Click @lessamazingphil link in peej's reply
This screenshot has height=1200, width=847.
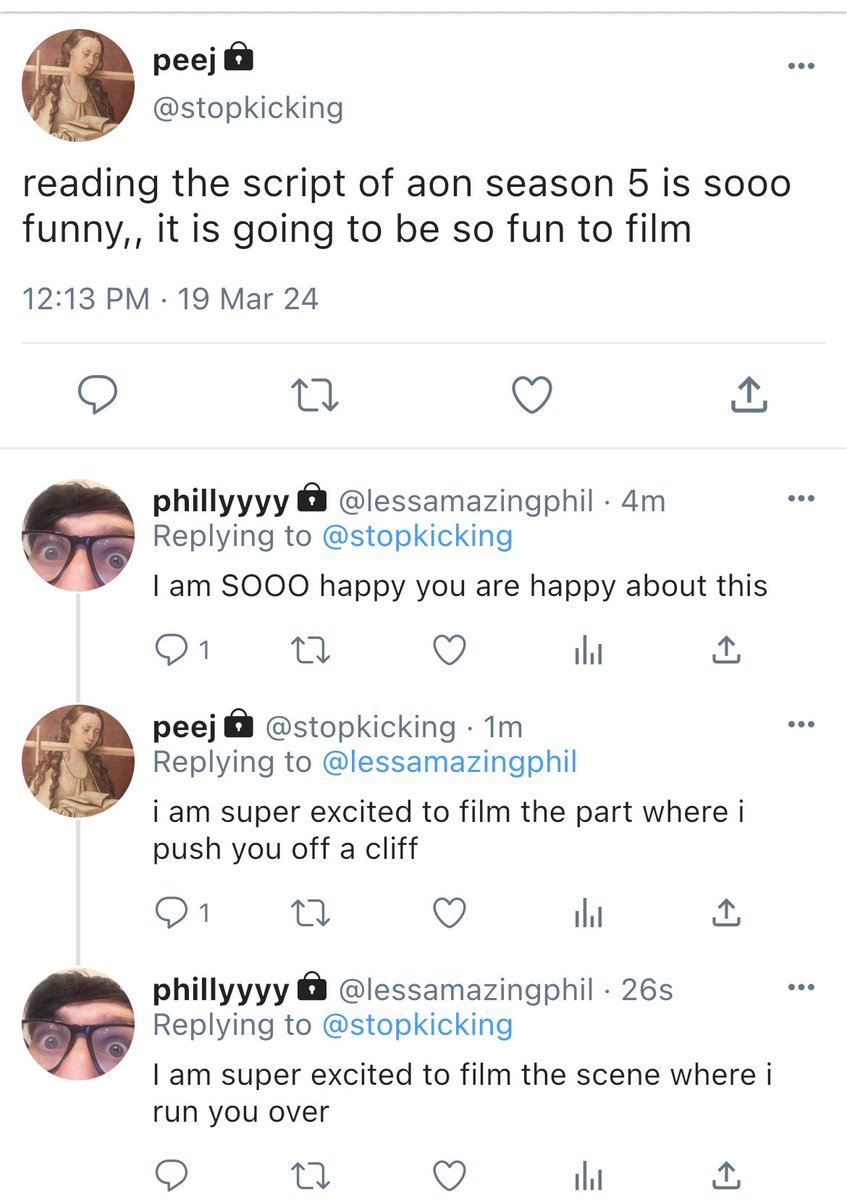tap(449, 762)
